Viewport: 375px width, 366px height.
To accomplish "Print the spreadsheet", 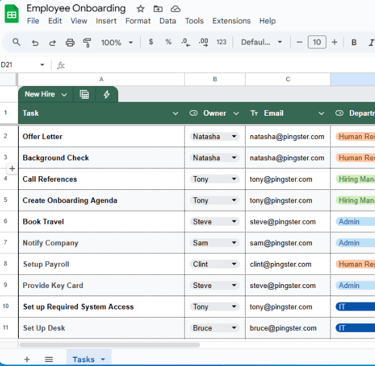I will click(70, 43).
